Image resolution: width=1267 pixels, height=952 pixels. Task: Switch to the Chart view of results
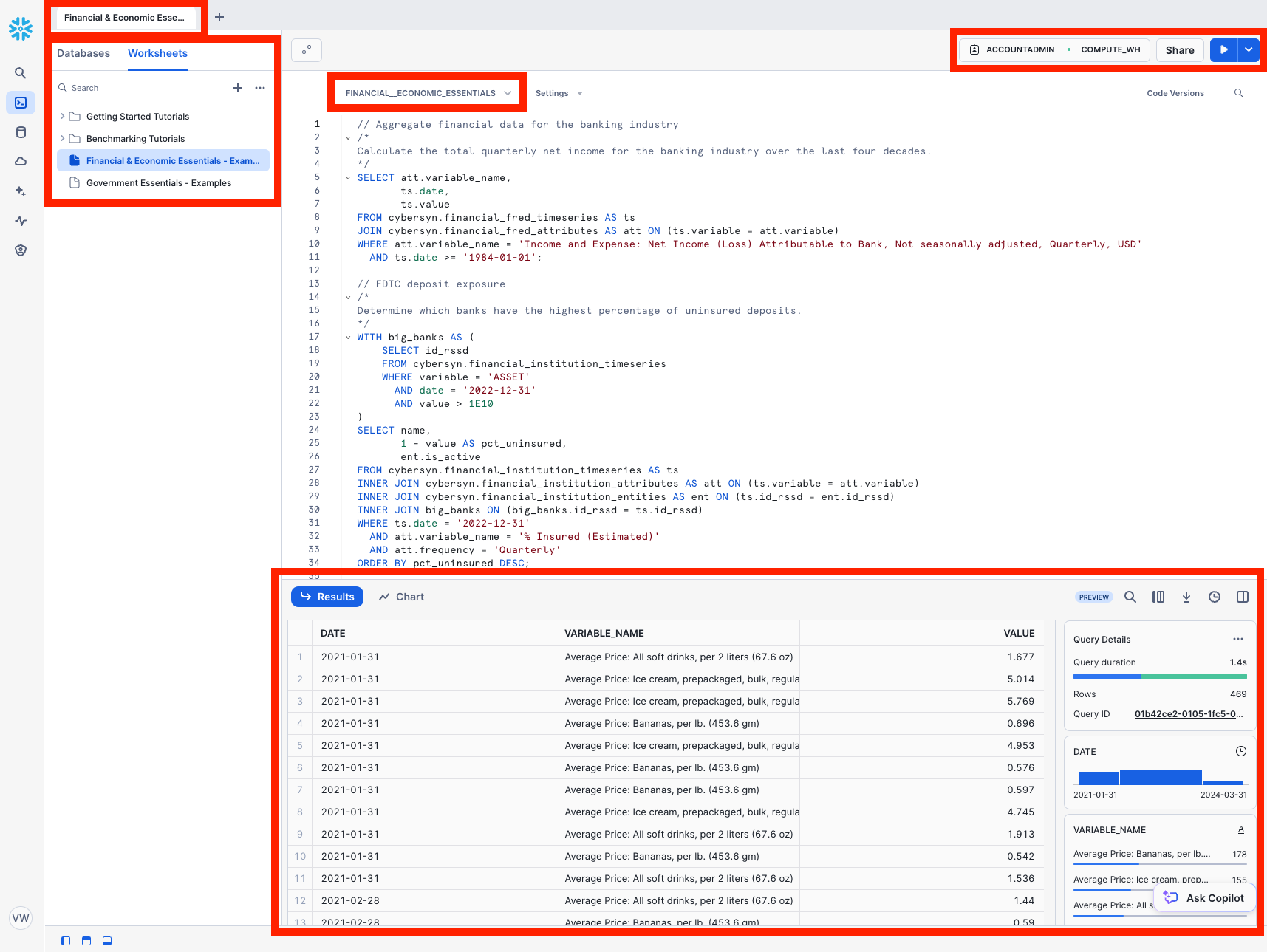(401, 596)
